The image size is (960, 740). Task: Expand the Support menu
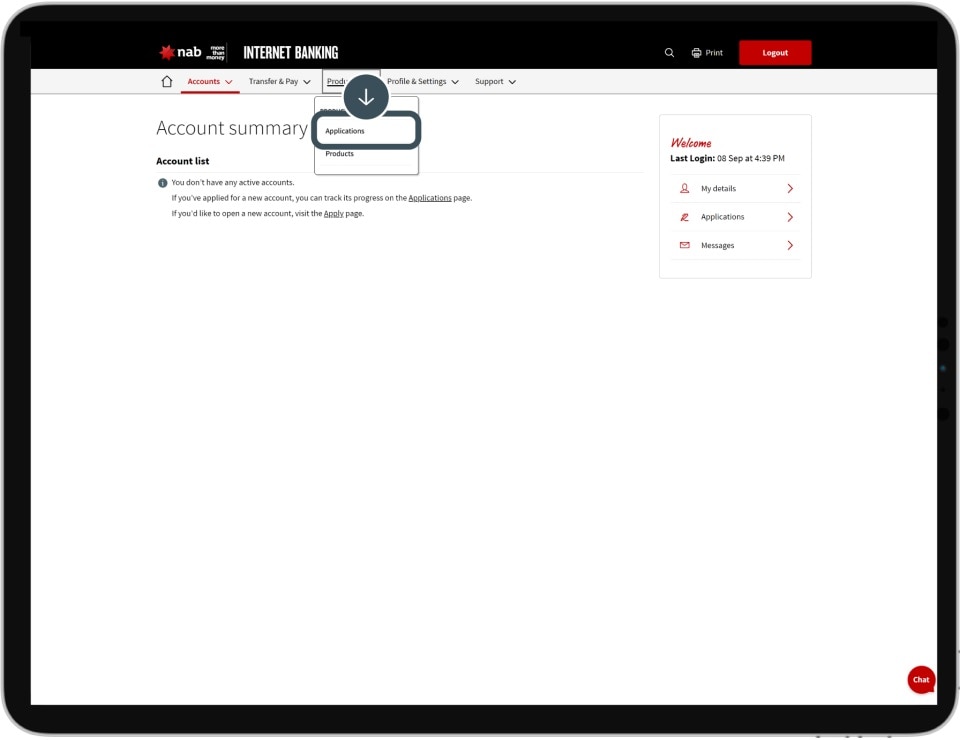point(495,82)
